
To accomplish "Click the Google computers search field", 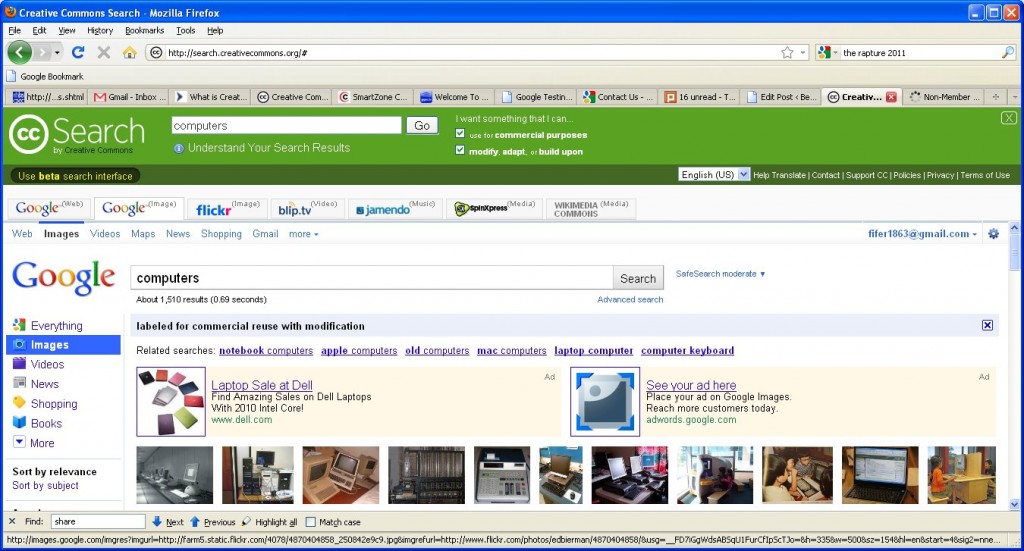I will click(372, 278).
